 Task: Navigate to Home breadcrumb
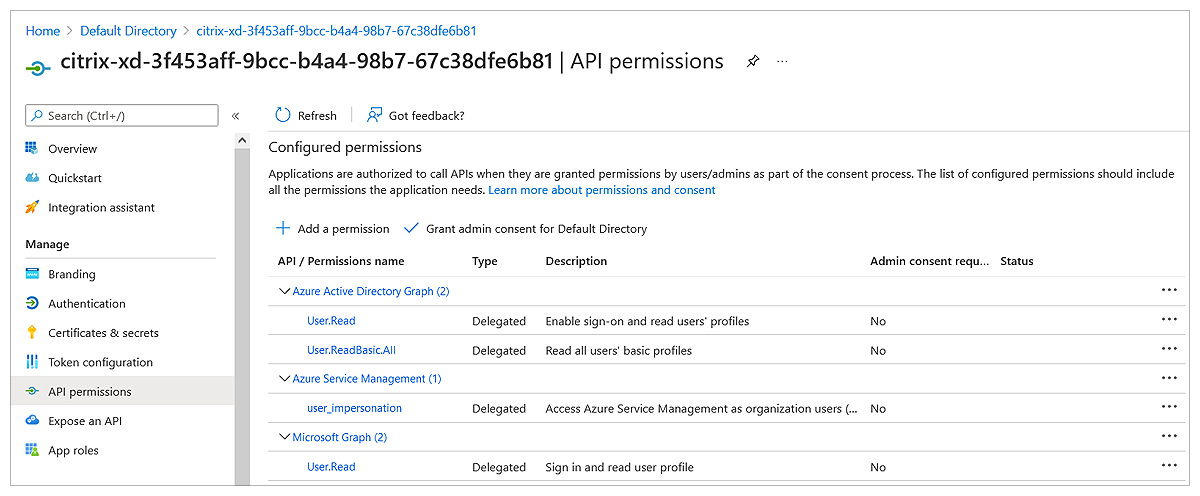43,31
